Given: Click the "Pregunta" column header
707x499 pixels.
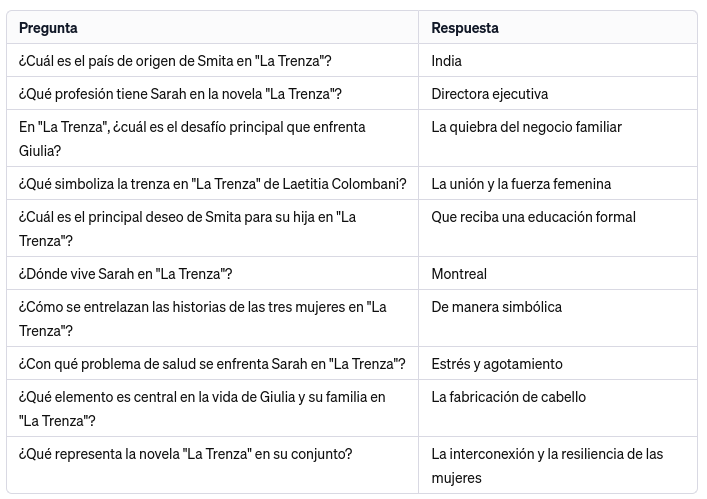Looking at the screenshot, I should [48, 28].
